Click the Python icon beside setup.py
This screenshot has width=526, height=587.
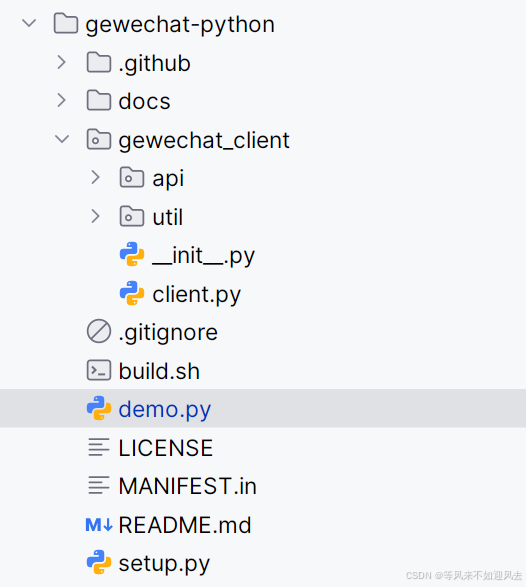point(99,562)
